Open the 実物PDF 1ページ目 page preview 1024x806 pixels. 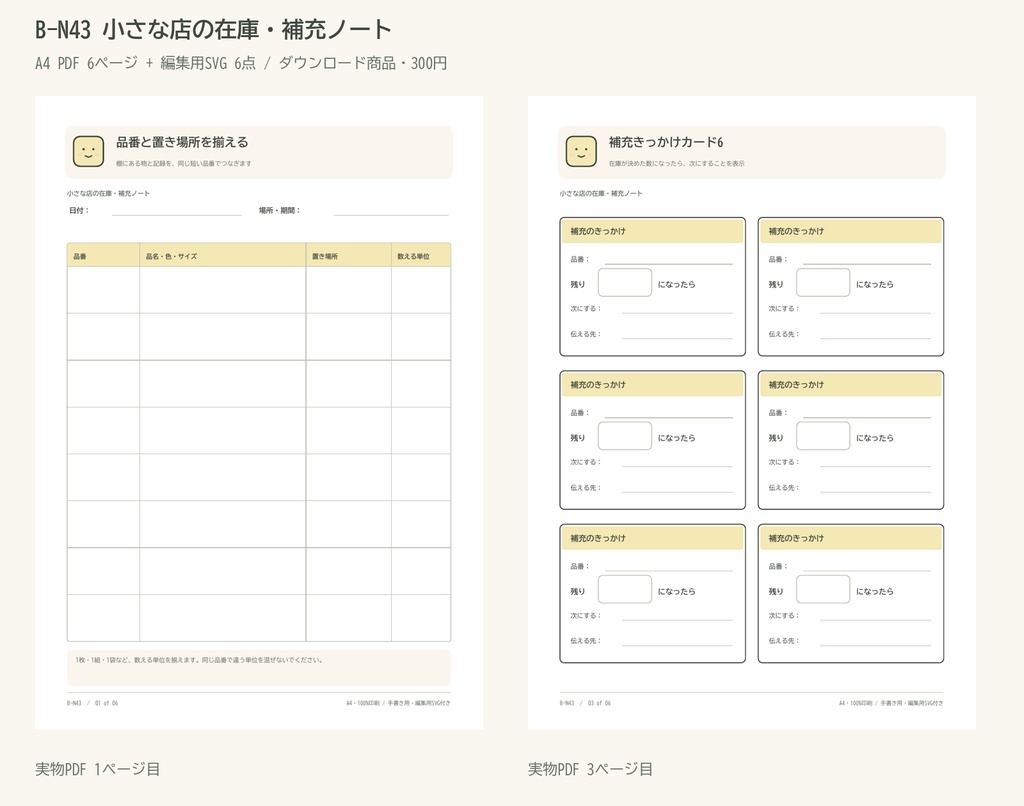point(259,413)
